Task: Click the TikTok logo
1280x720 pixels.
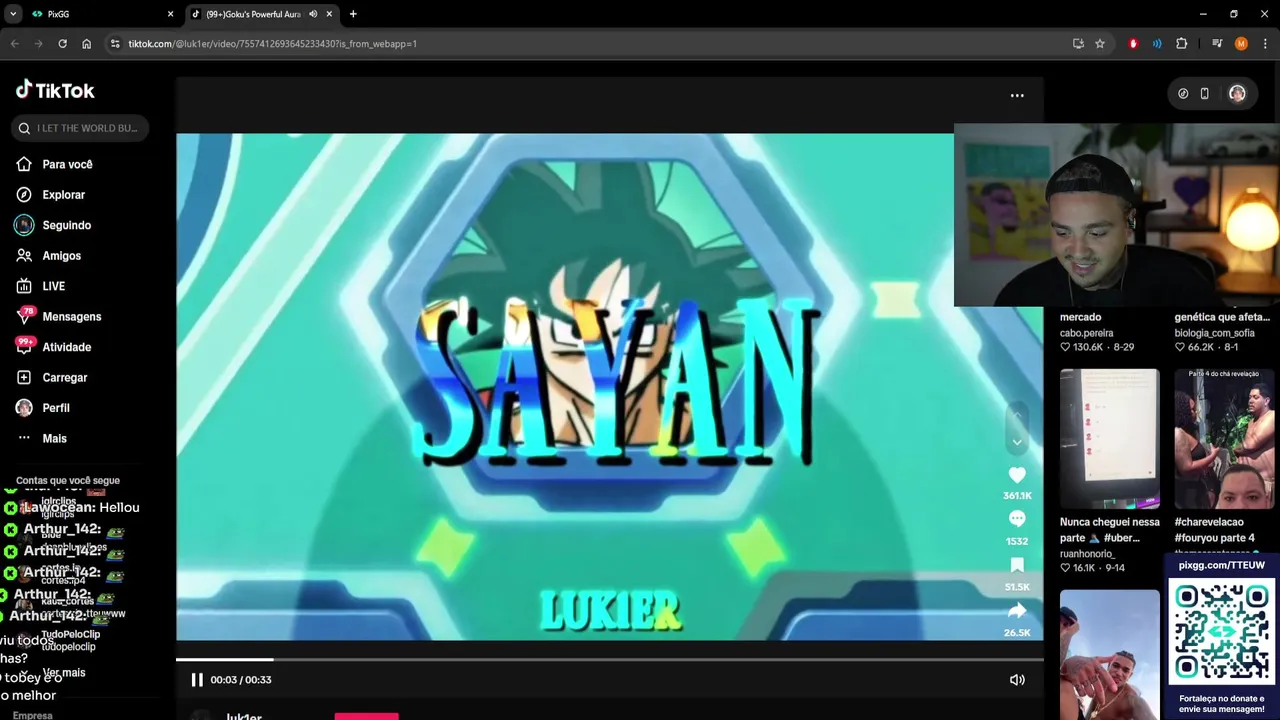Action: 55,90
